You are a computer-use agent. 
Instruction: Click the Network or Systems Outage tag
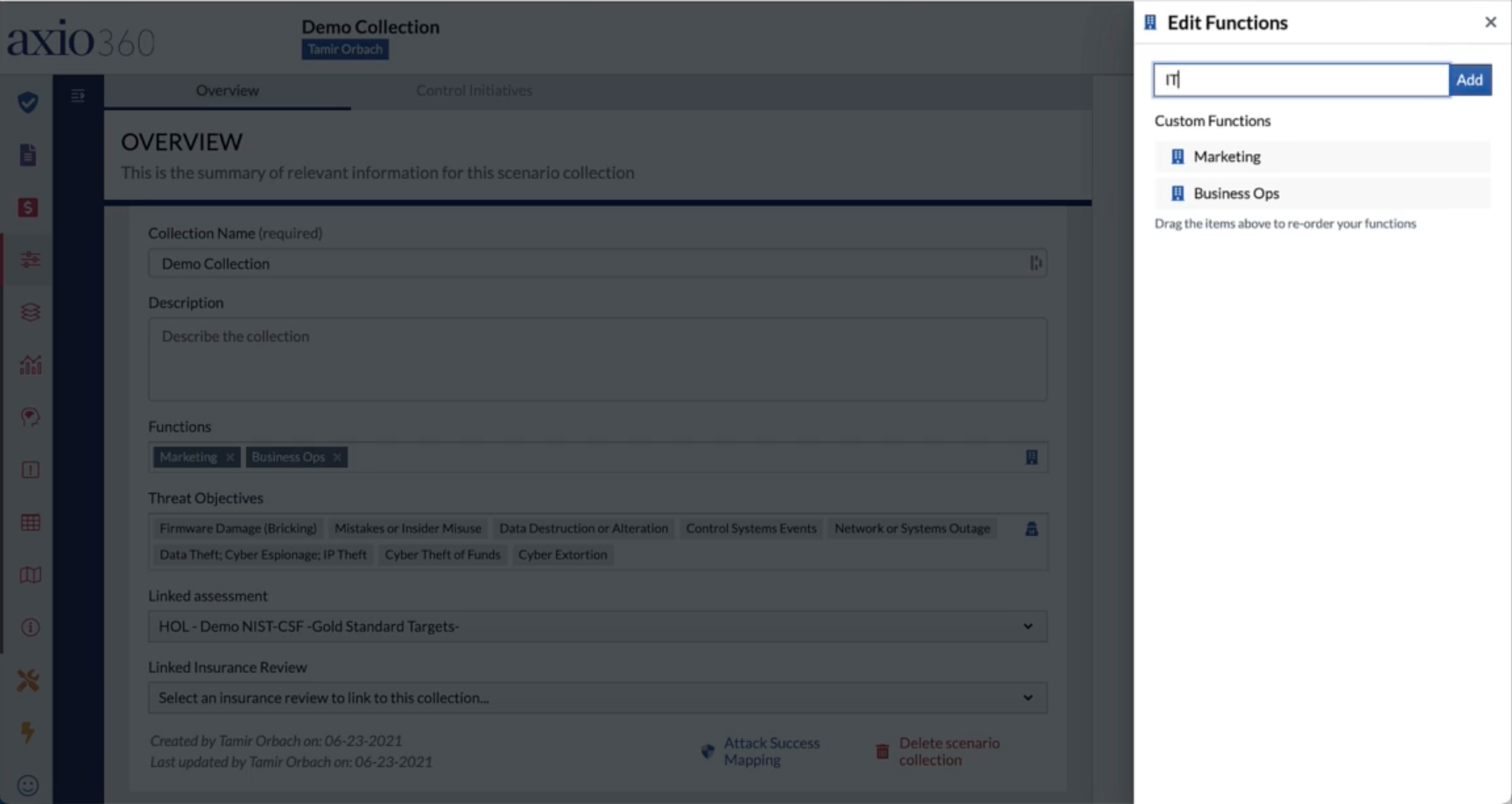point(912,528)
